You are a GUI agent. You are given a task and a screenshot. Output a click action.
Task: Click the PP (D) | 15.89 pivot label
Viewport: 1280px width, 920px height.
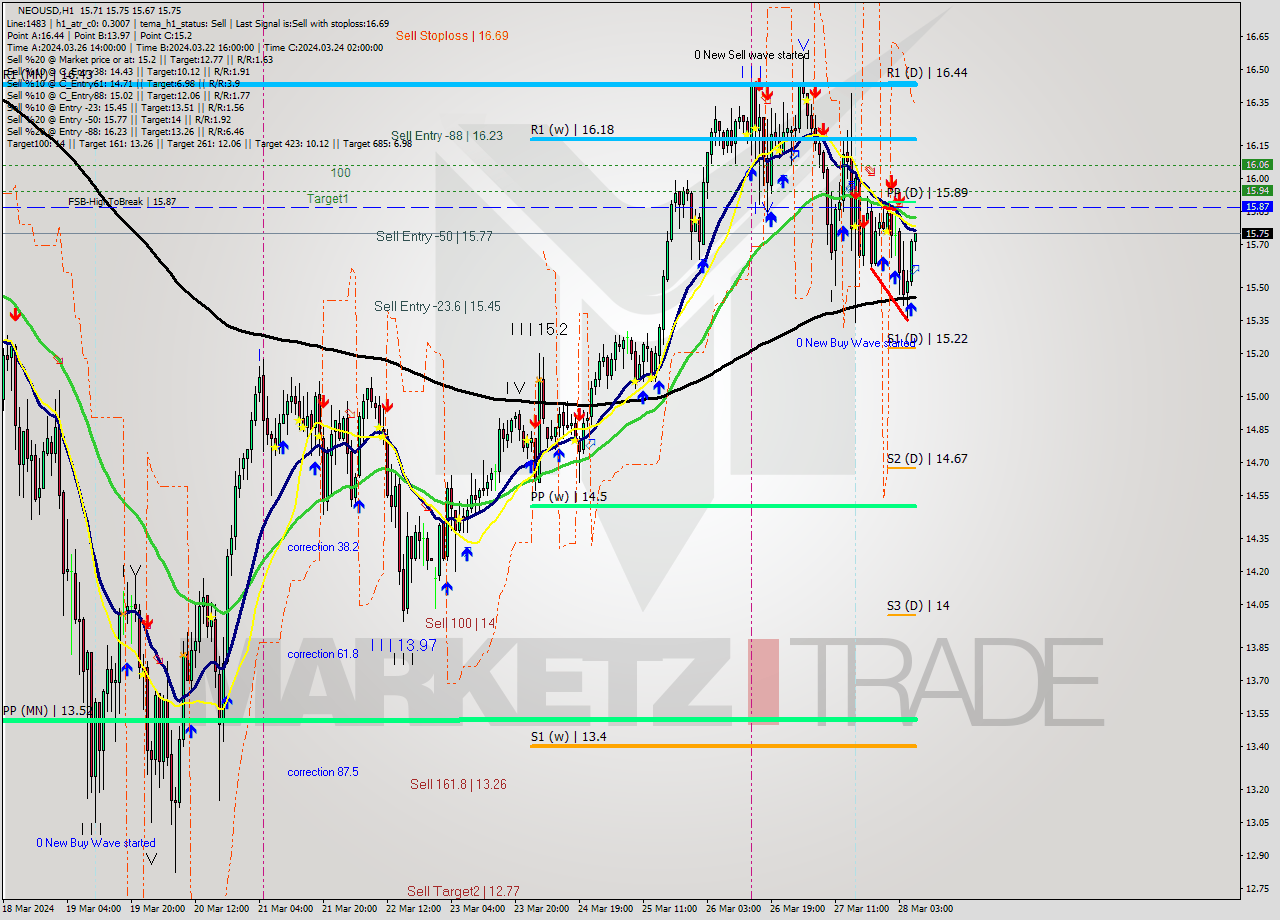[927, 193]
